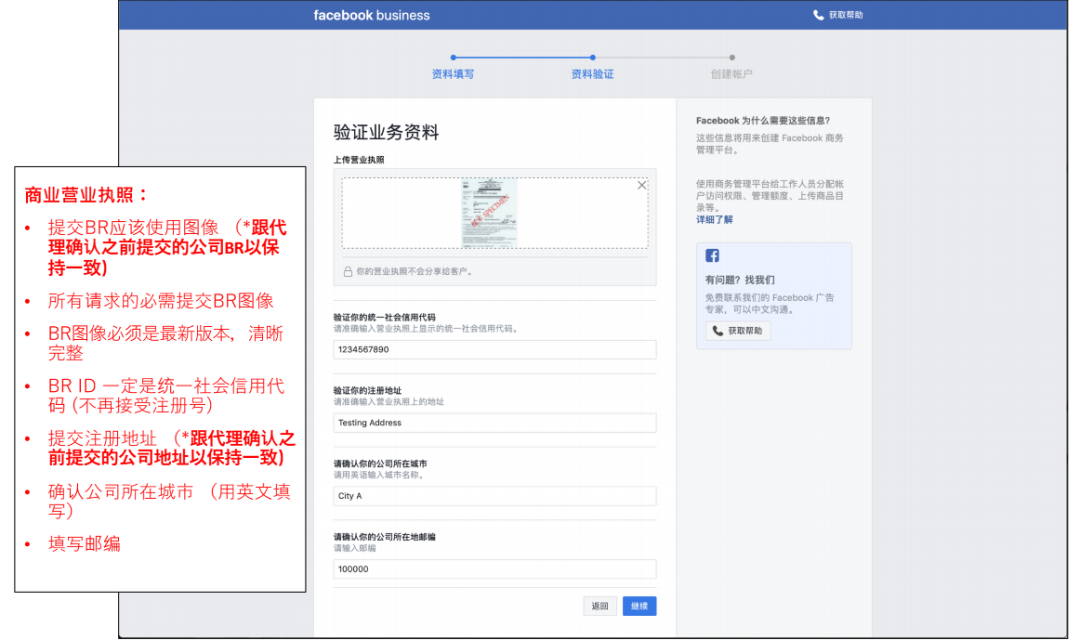Click the credit code field with 1234567890
The image size is (1080, 640).
[x=495, y=349]
